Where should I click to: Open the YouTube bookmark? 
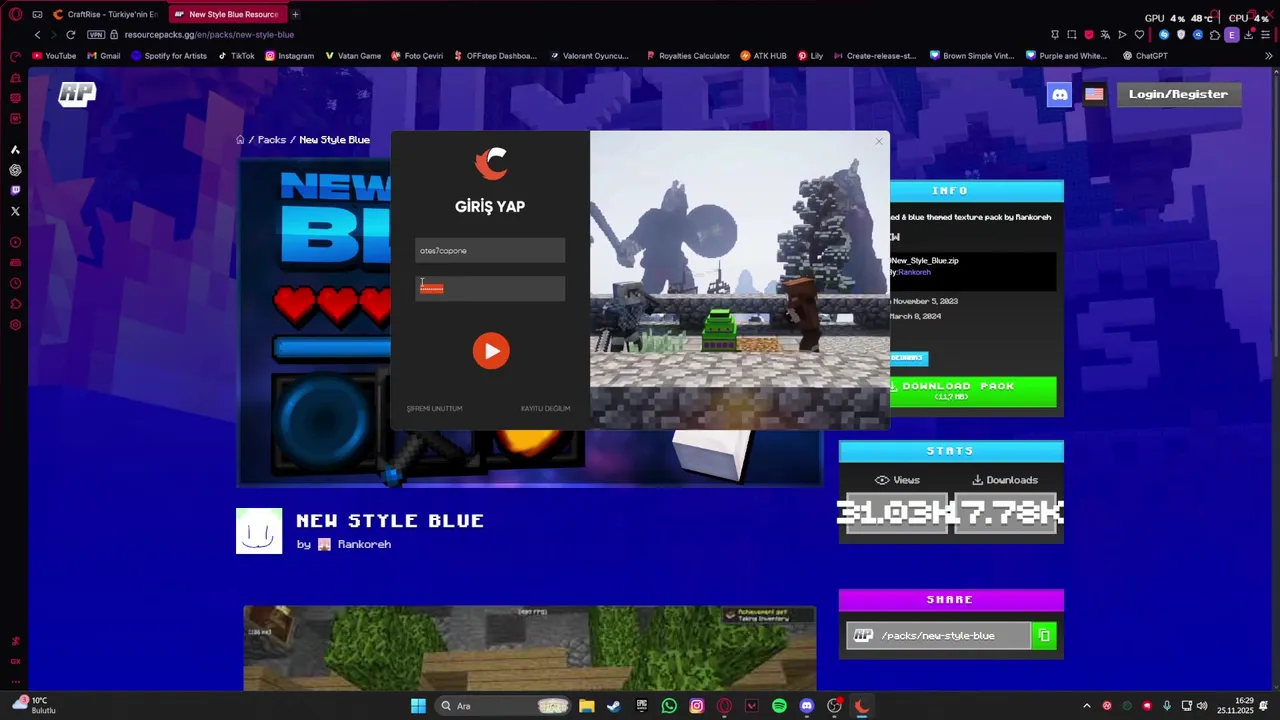coord(54,56)
